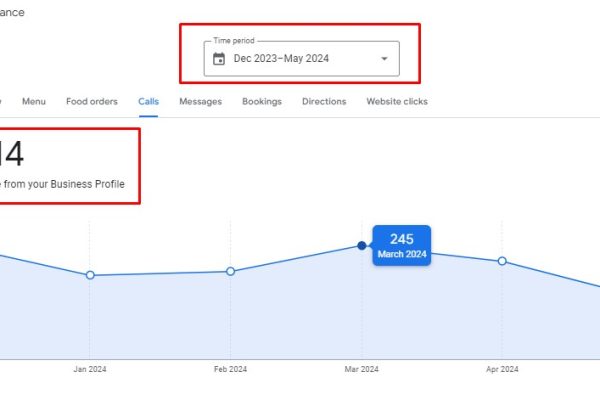Expand the Time period dropdown arrow

click(x=384, y=59)
